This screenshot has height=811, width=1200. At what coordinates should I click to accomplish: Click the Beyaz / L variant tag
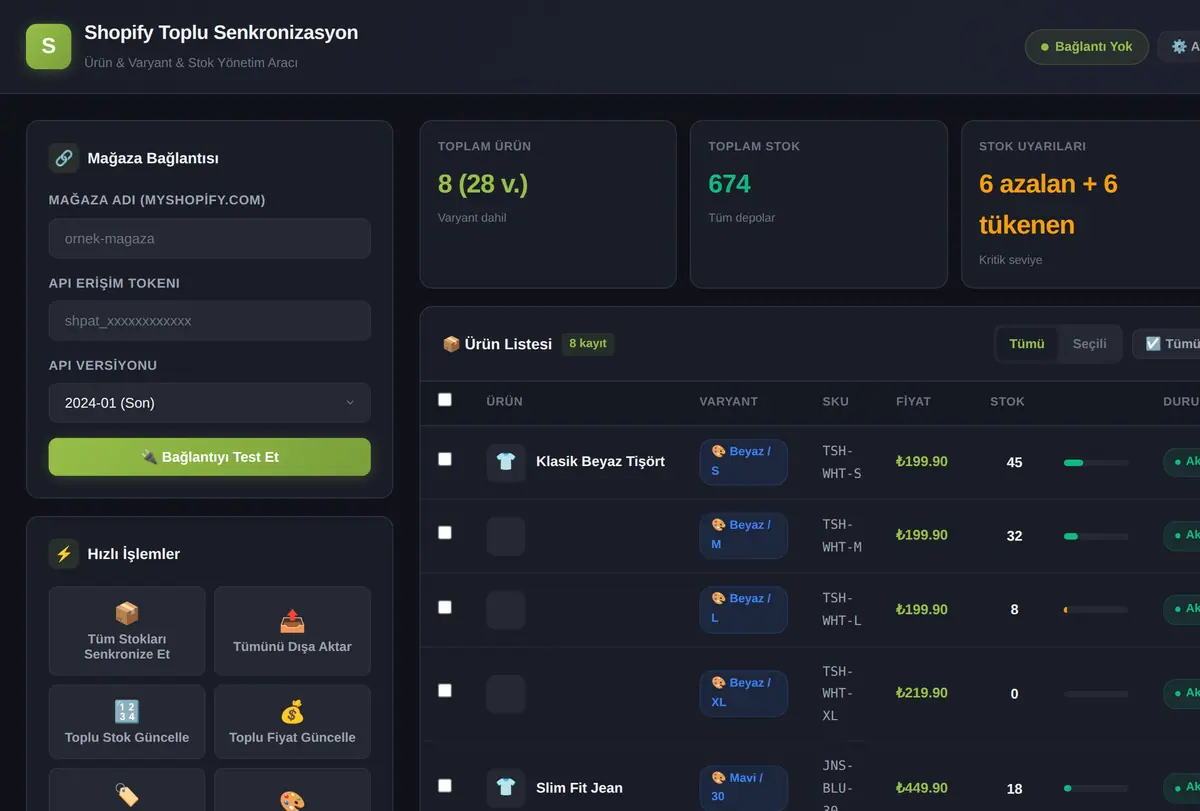pyautogui.click(x=743, y=610)
